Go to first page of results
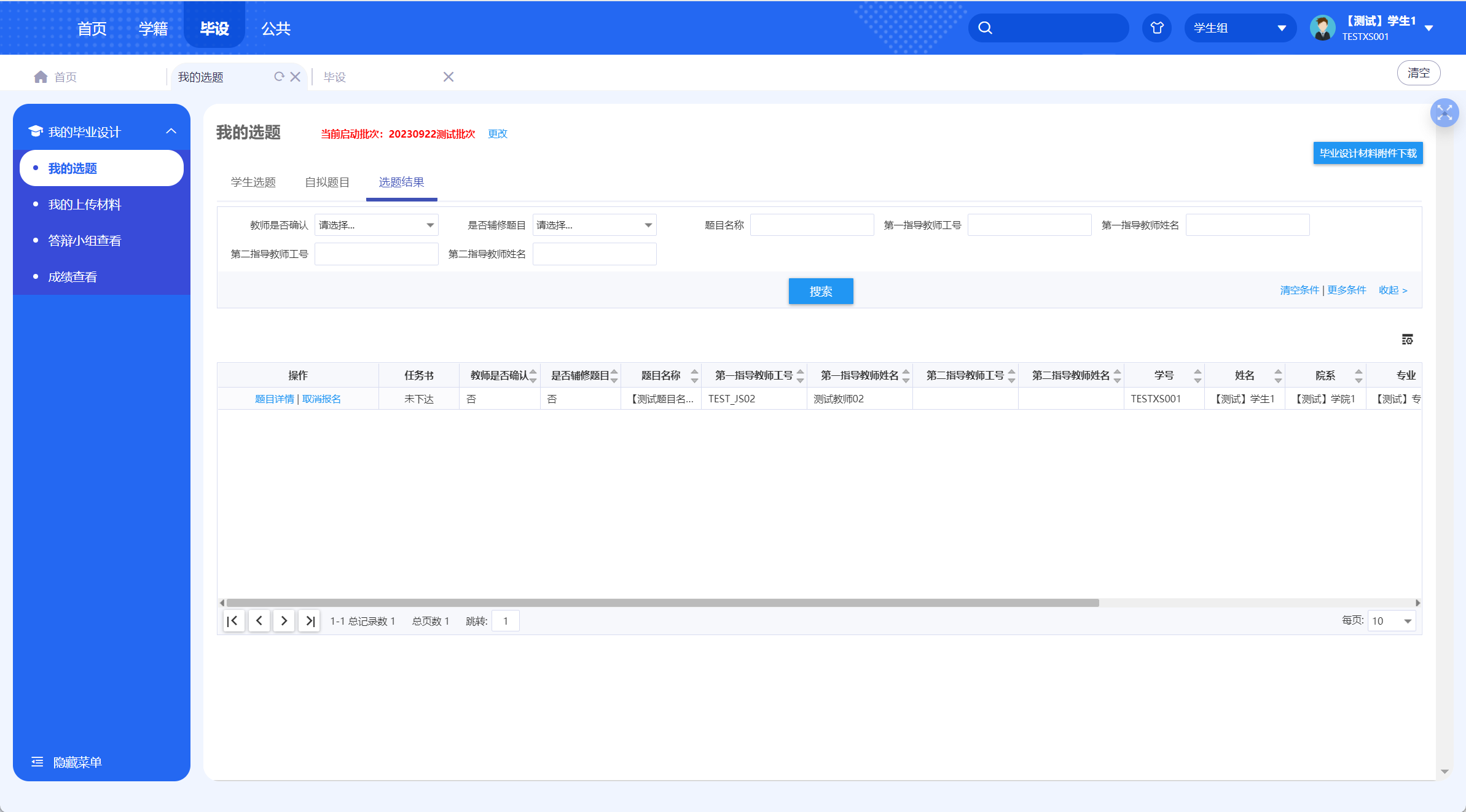This screenshot has height=812, width=1466. click(x=233, y=621)
